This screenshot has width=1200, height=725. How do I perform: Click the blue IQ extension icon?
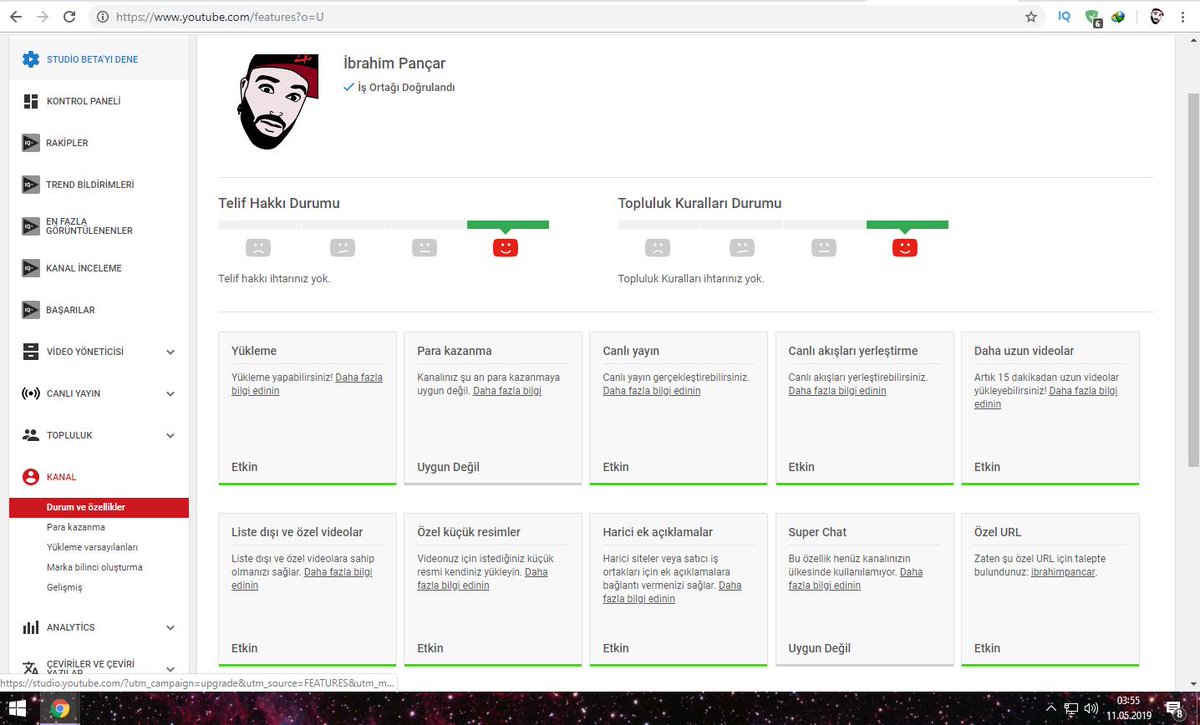(x=1064, y=17)
